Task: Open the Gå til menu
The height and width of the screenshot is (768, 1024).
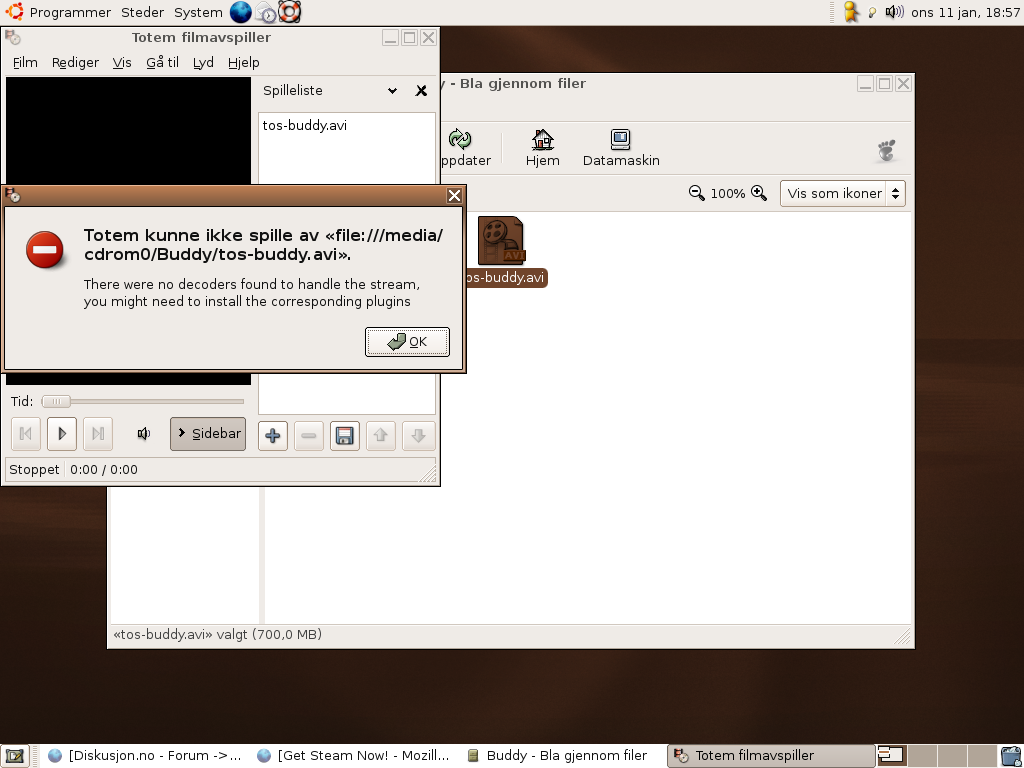Action: click(x=162, y=63)
